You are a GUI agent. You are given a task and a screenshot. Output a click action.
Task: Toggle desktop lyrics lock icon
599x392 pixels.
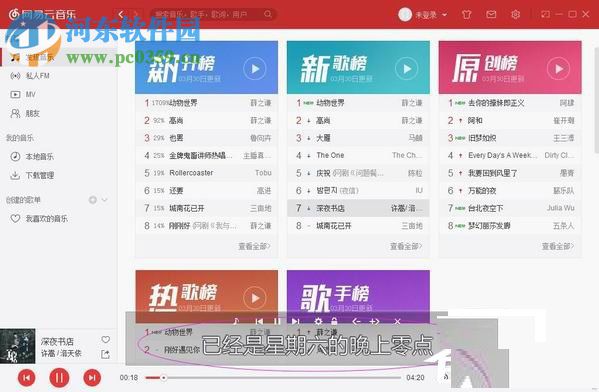pos(335,322)
